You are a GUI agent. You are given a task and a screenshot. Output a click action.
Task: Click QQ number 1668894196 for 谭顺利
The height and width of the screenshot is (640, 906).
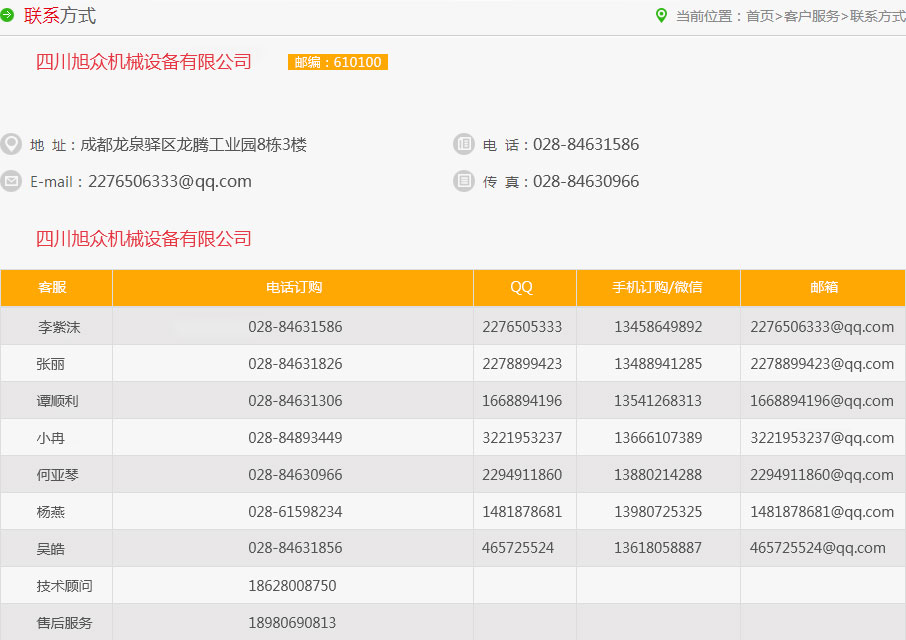coord(522,401)
